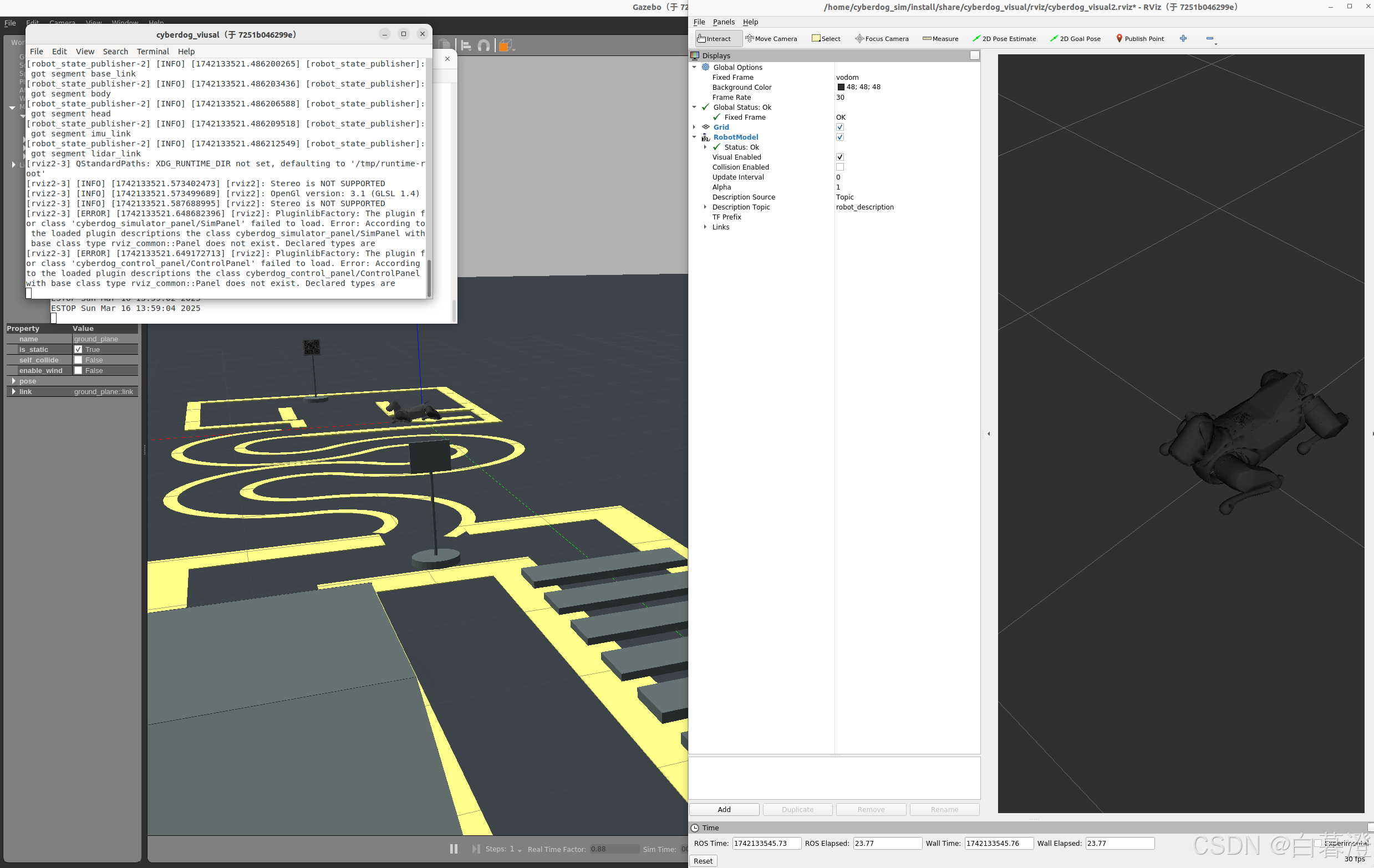The height and width of the screenshot is (868, 1374).
Task: Step the Gazebo simulation forward
Action: [475, 849]
